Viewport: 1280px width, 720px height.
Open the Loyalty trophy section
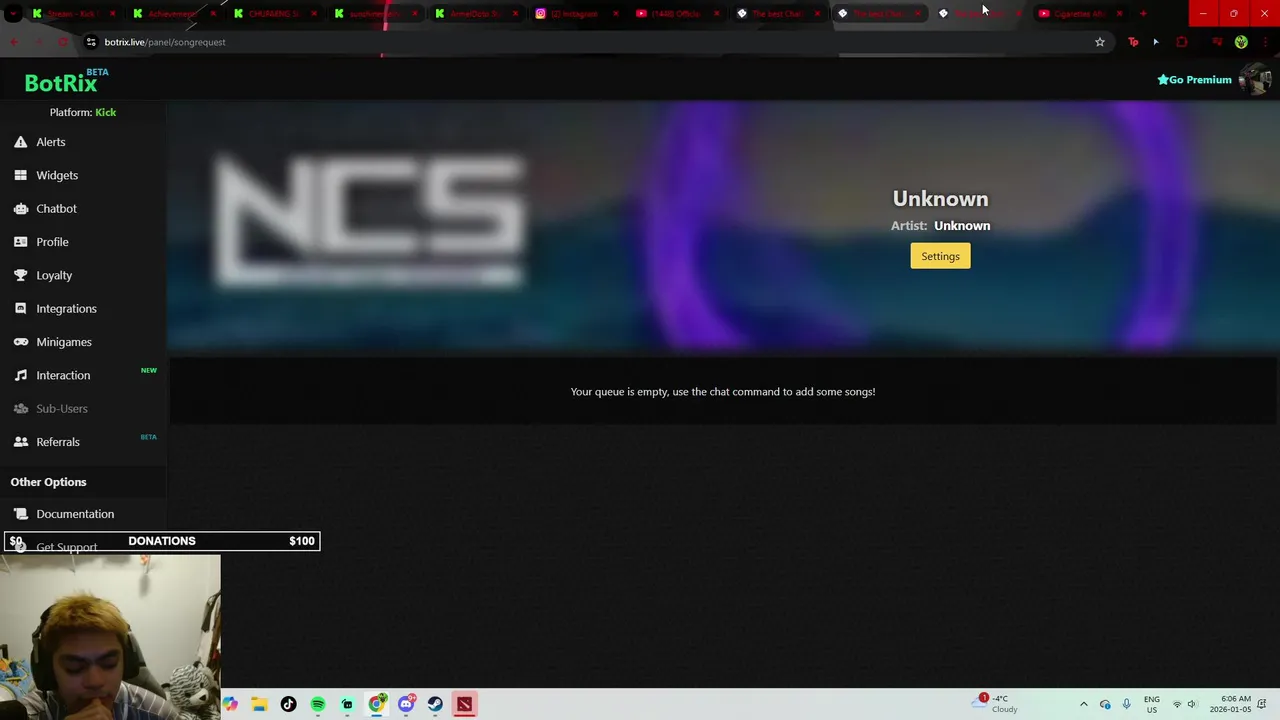tap(43, 275)
